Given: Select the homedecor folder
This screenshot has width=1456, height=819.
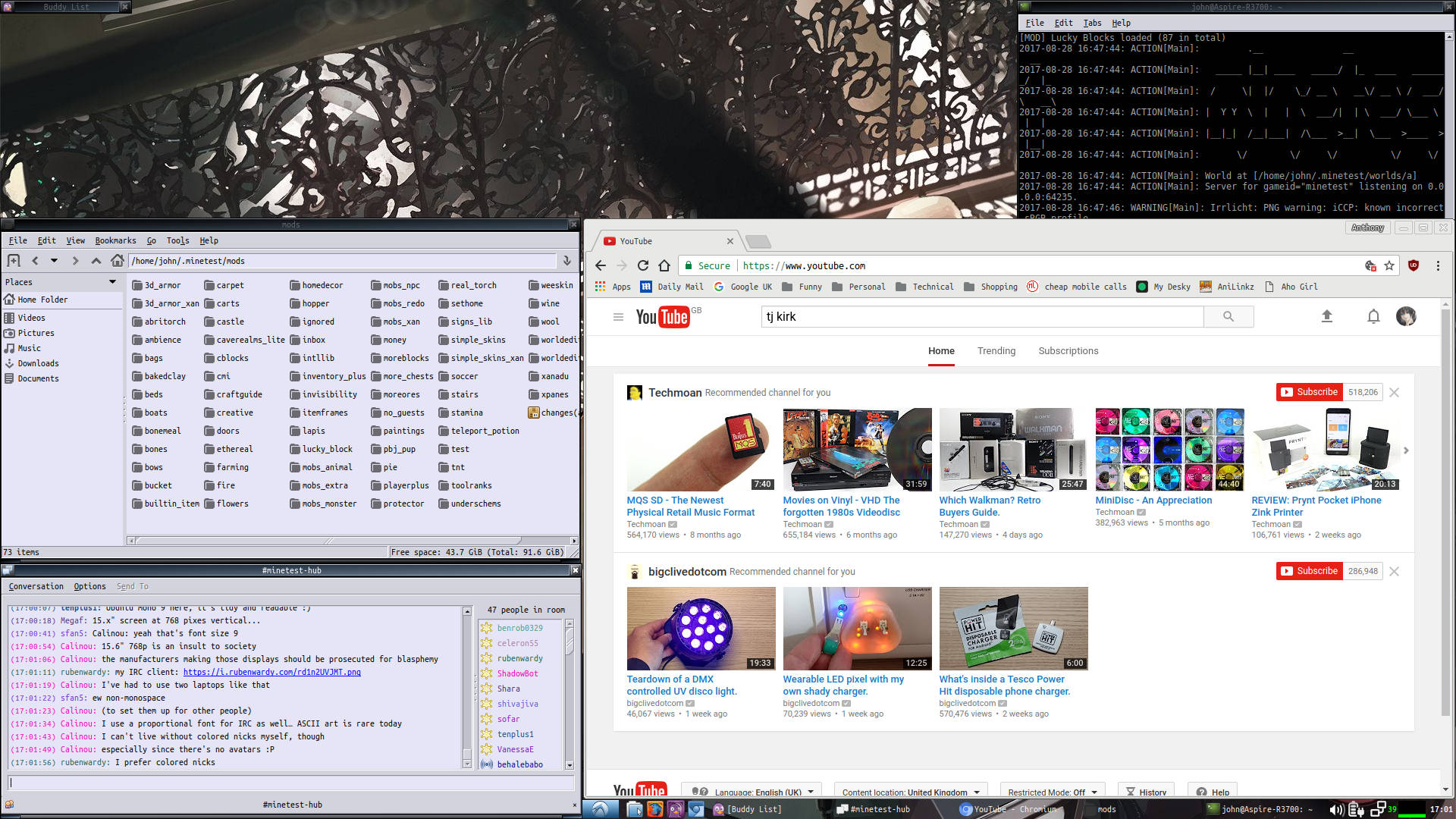Looking at the screenshot, I should coord(316,285).
